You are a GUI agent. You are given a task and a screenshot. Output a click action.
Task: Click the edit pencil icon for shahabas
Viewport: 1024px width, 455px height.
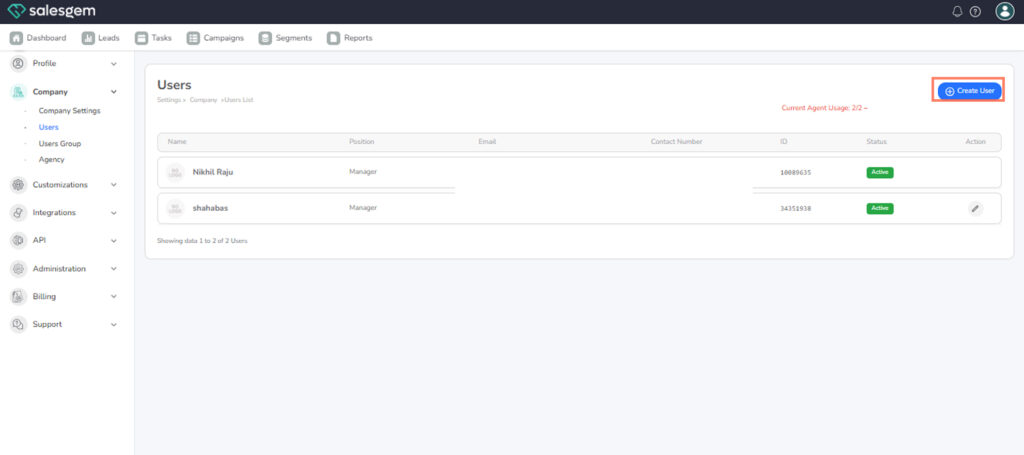(x=975, y=208)
